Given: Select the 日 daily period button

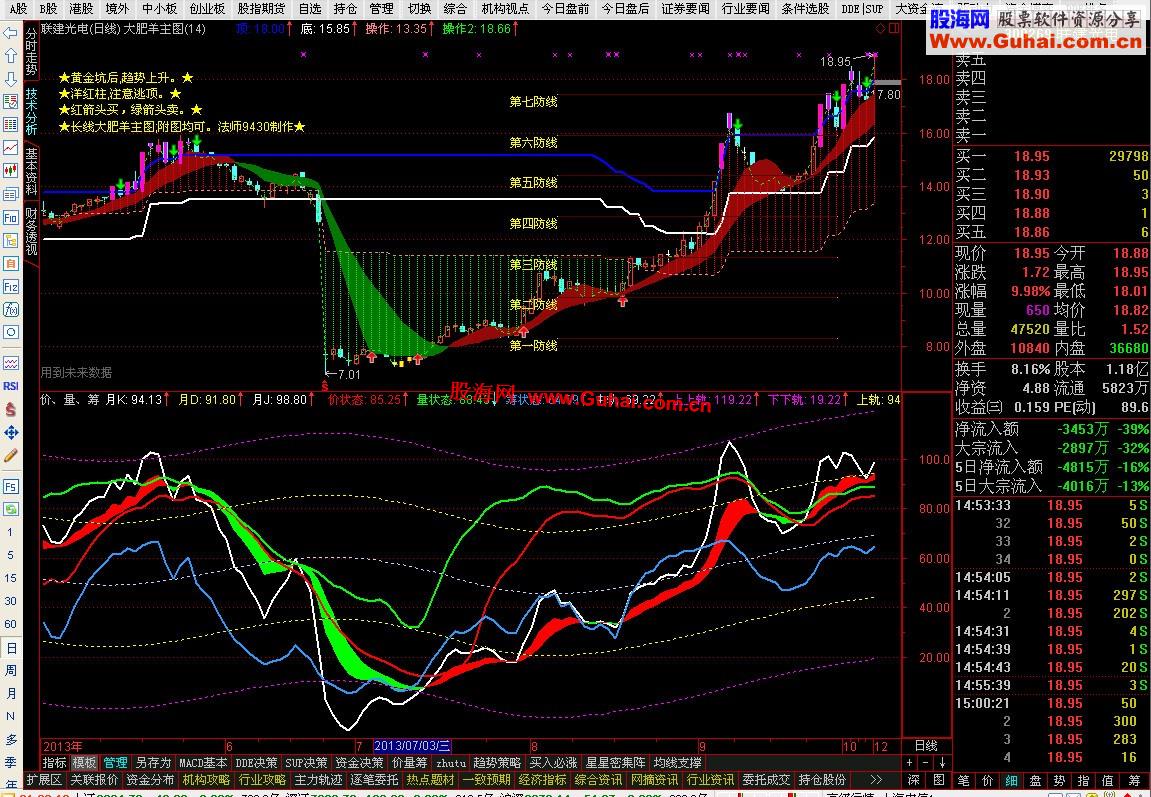Looking at the screenshot, I should coord(10,648).
